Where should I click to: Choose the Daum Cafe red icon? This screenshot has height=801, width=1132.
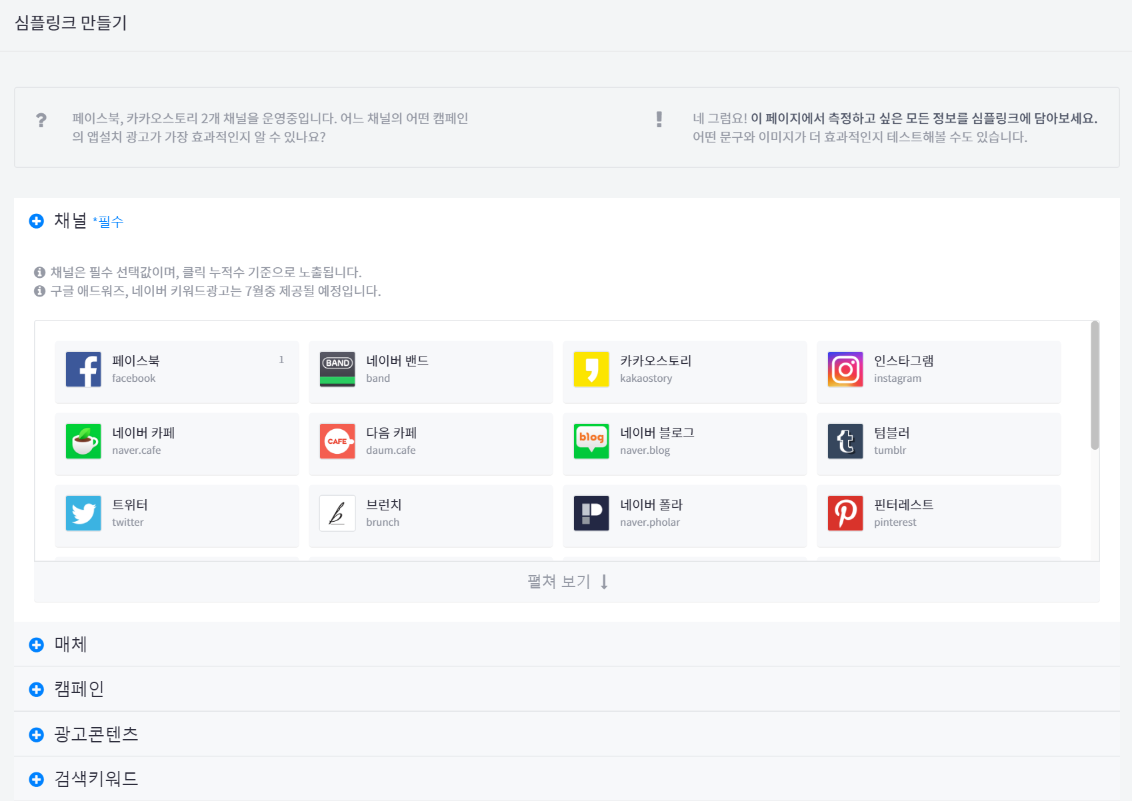[x=337, y=442]
